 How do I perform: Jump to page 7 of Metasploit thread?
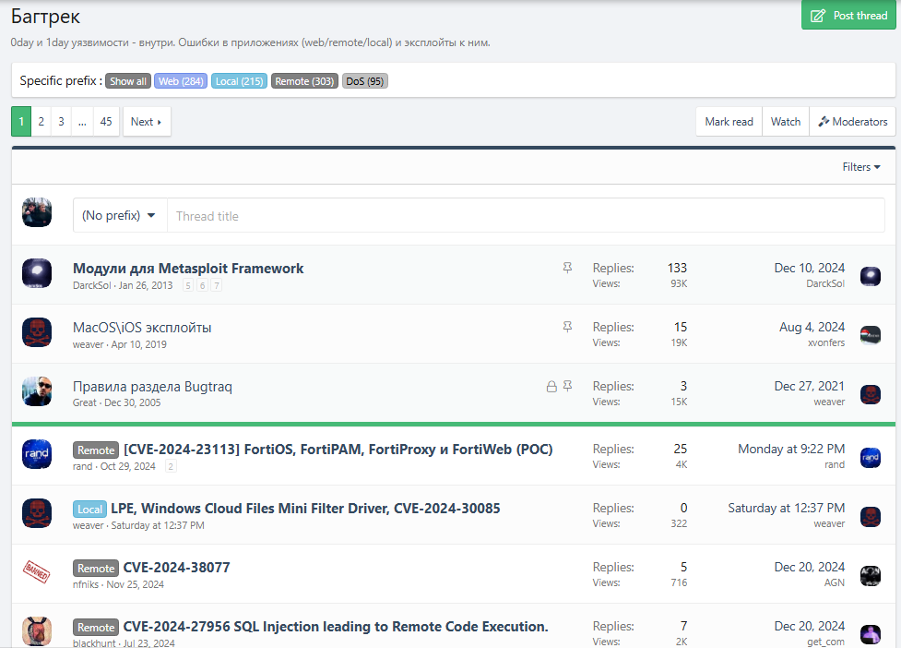pos(216,285)
